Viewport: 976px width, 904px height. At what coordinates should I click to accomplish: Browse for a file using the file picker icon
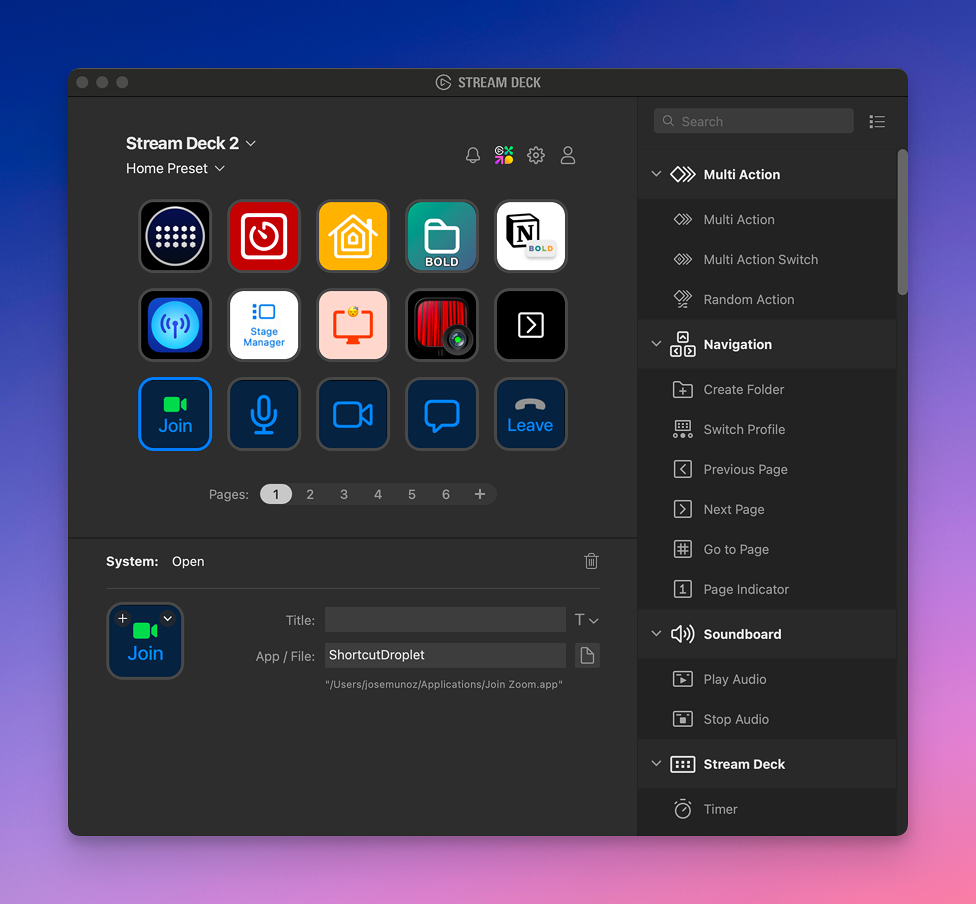(x=588, y=655)
